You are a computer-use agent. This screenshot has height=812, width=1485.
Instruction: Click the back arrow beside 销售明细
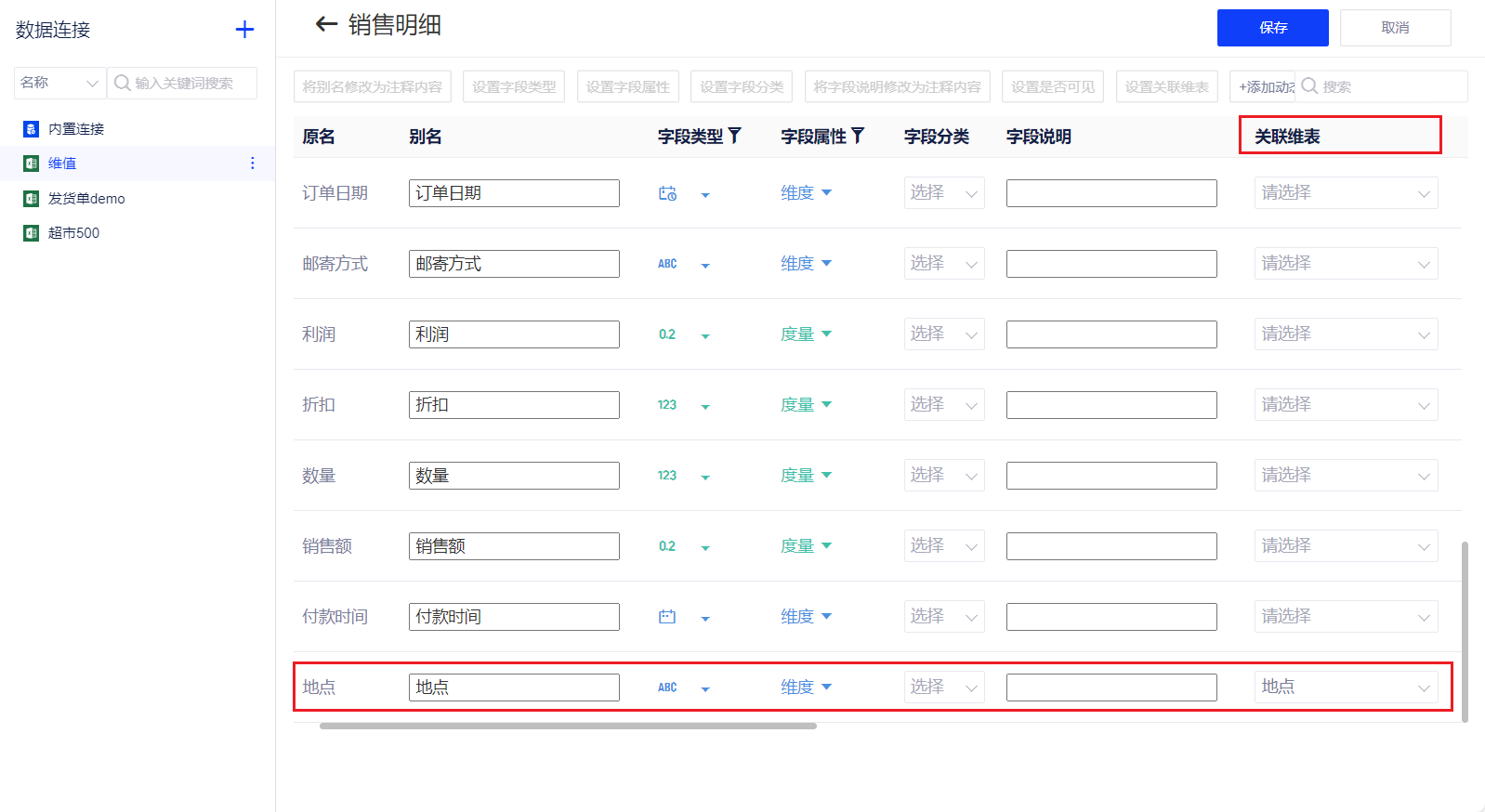coord(325,24)
